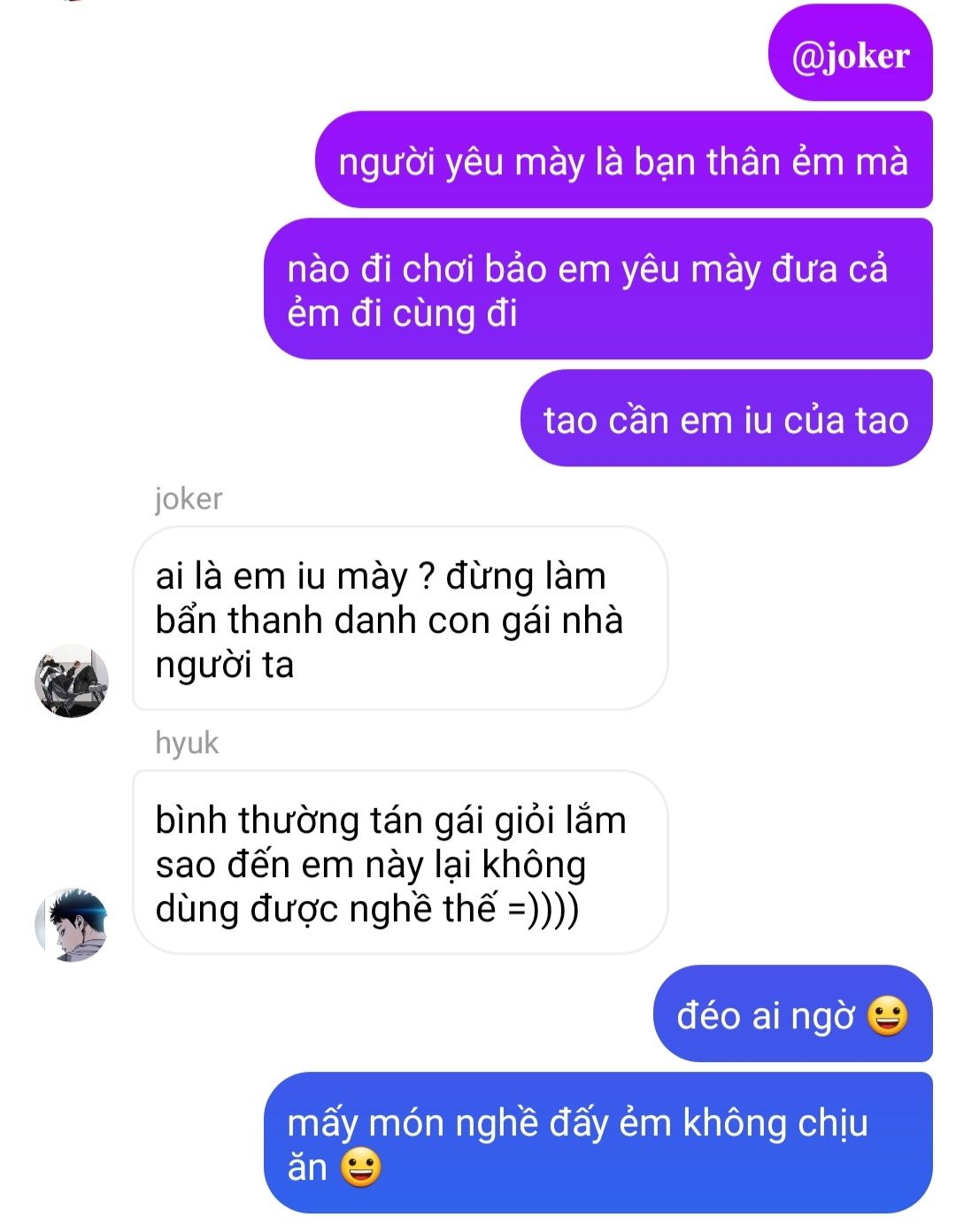Select the 'người yêu mày là bạn thân' message
Image resolution: width=956 pixels, height=1232 pixels.
point(623,160)
